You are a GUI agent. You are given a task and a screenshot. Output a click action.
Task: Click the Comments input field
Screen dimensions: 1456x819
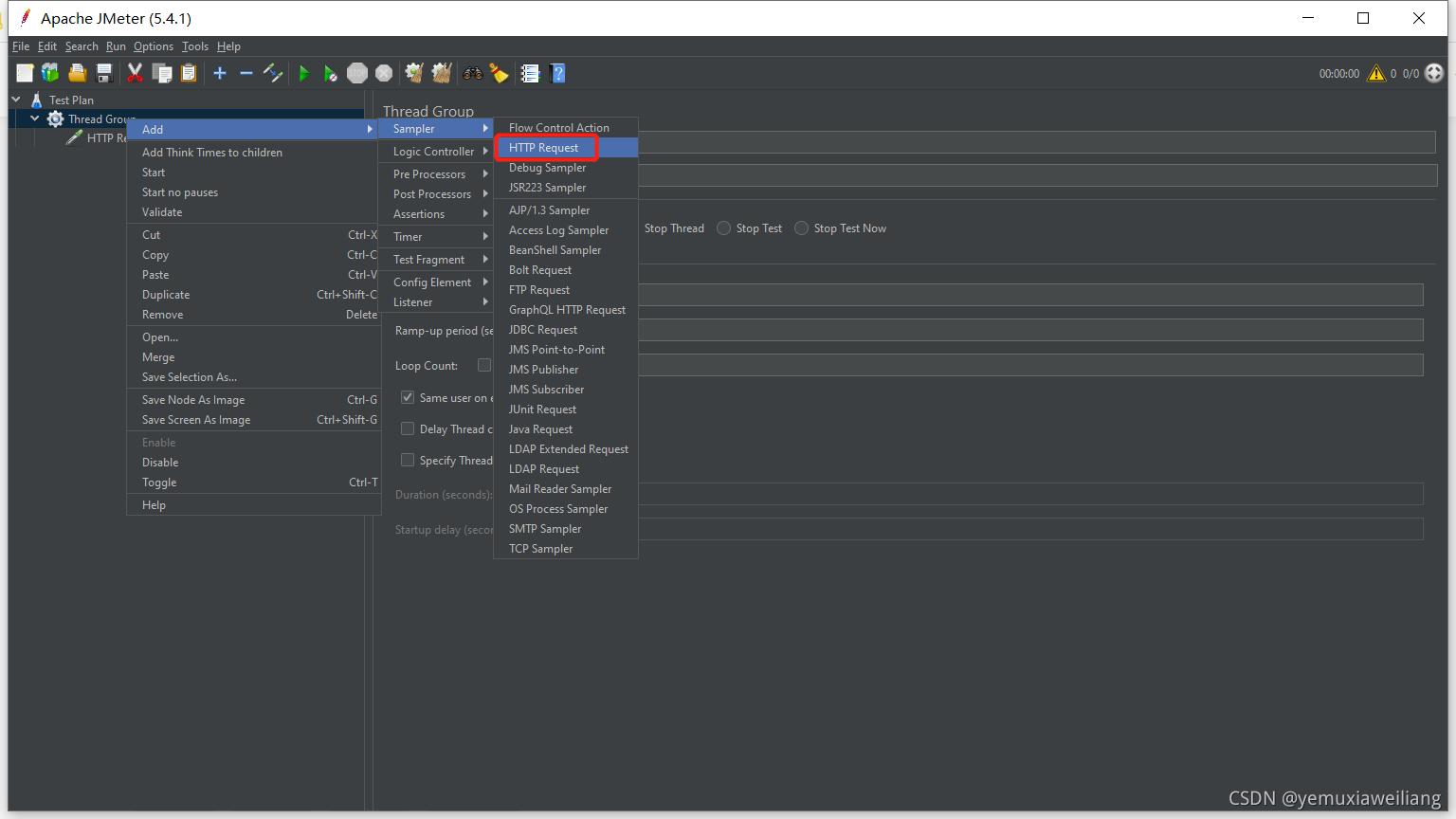(x=1037, y=174)
